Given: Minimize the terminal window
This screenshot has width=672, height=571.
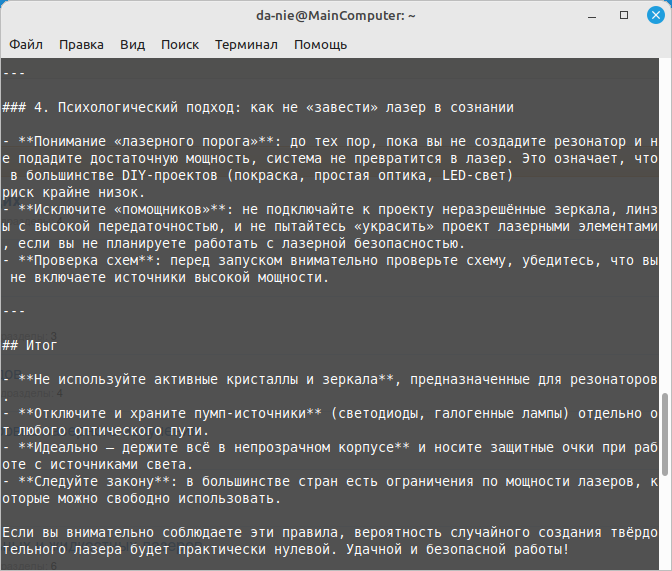Looking at the screenshot, I should coord(595,16).
